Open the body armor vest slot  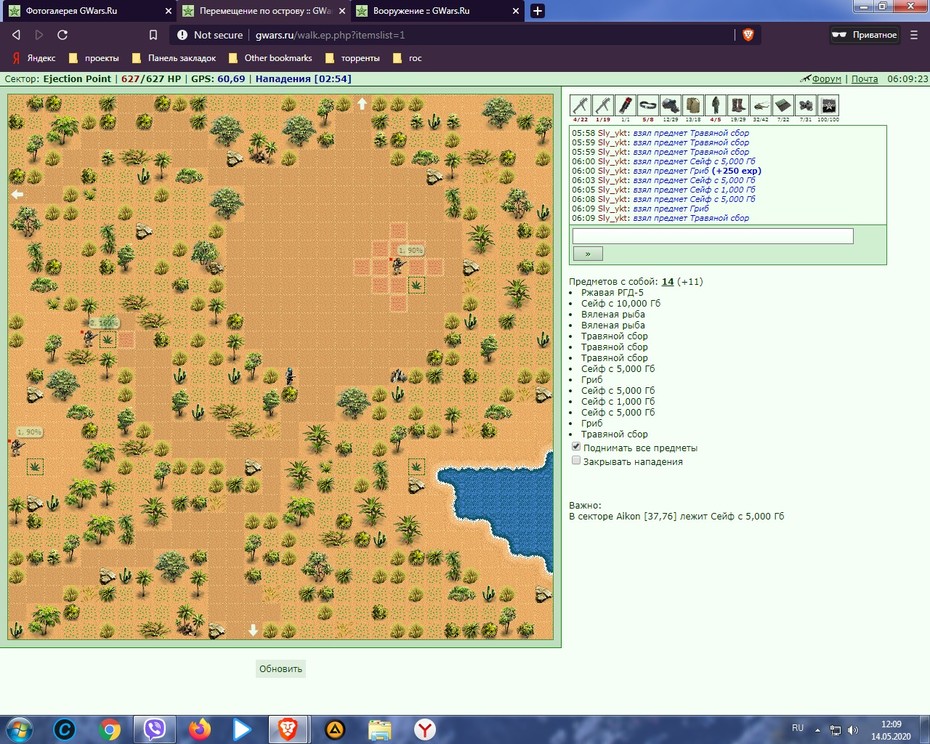pos(693,106)
